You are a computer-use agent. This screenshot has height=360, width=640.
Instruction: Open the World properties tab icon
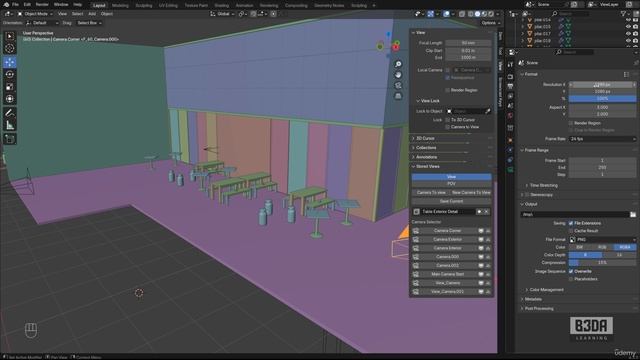(510, 116)
